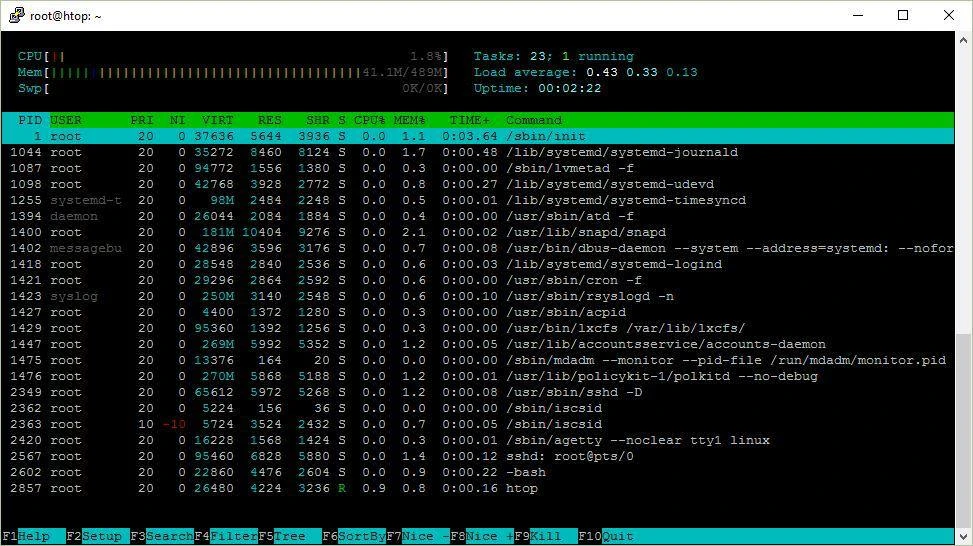Select the agetty tty1 process row
973x546 pixels.
[478, 441]
